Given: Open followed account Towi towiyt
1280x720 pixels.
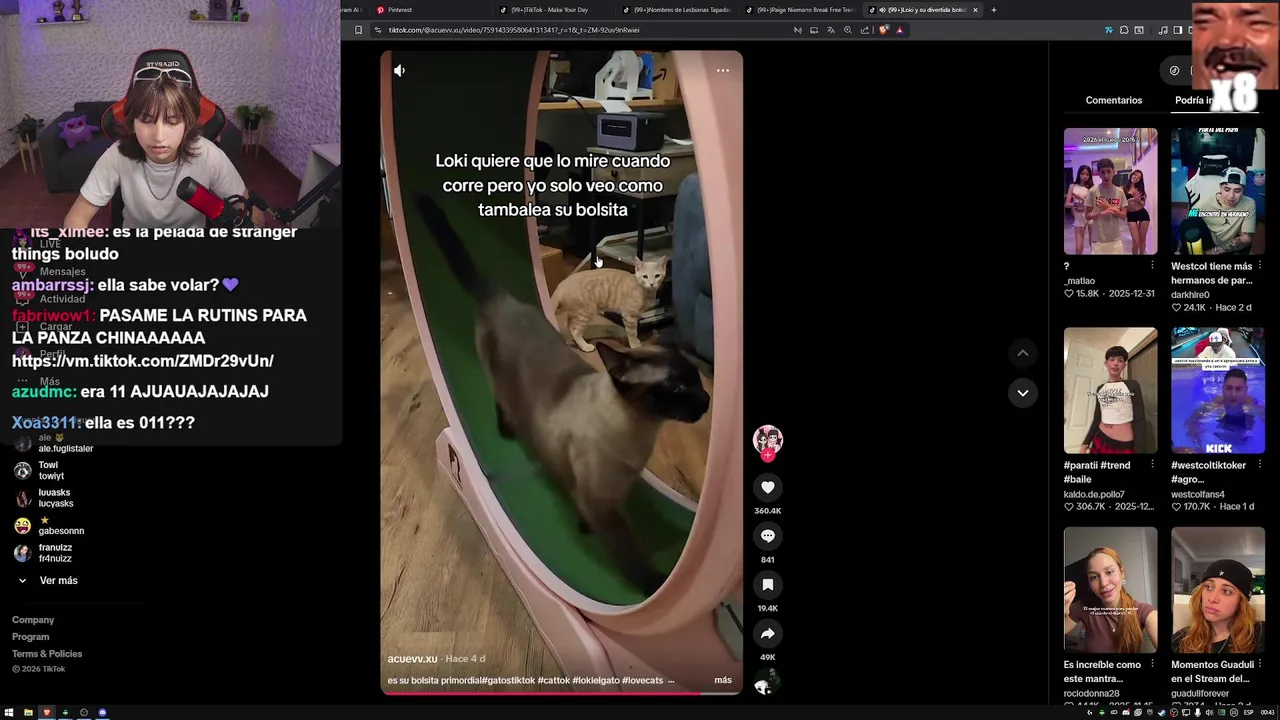Looking at the screenshot, I should pos(40,470).
